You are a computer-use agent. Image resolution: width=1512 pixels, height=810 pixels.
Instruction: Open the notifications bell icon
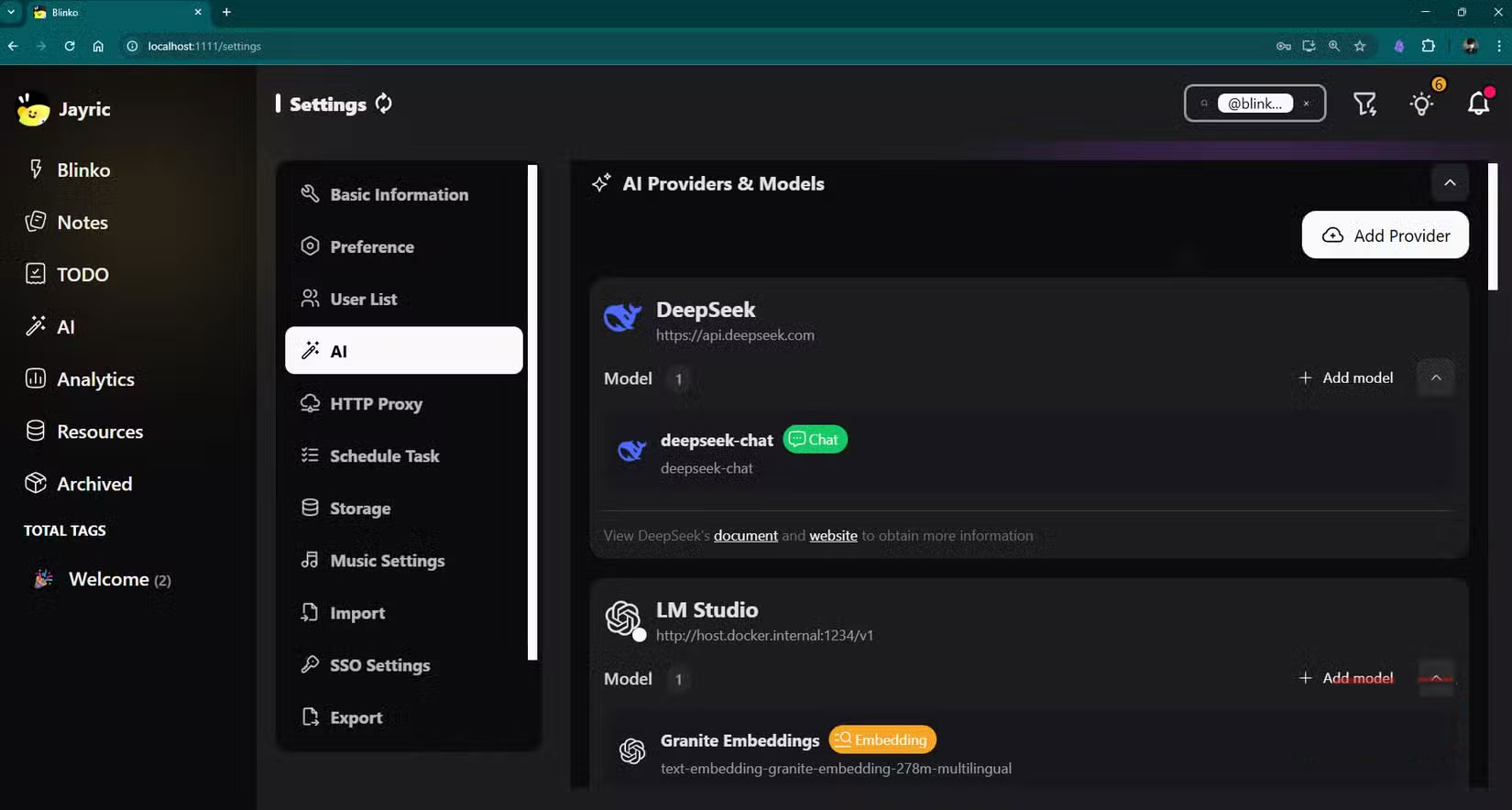[x=1478, y=104]
